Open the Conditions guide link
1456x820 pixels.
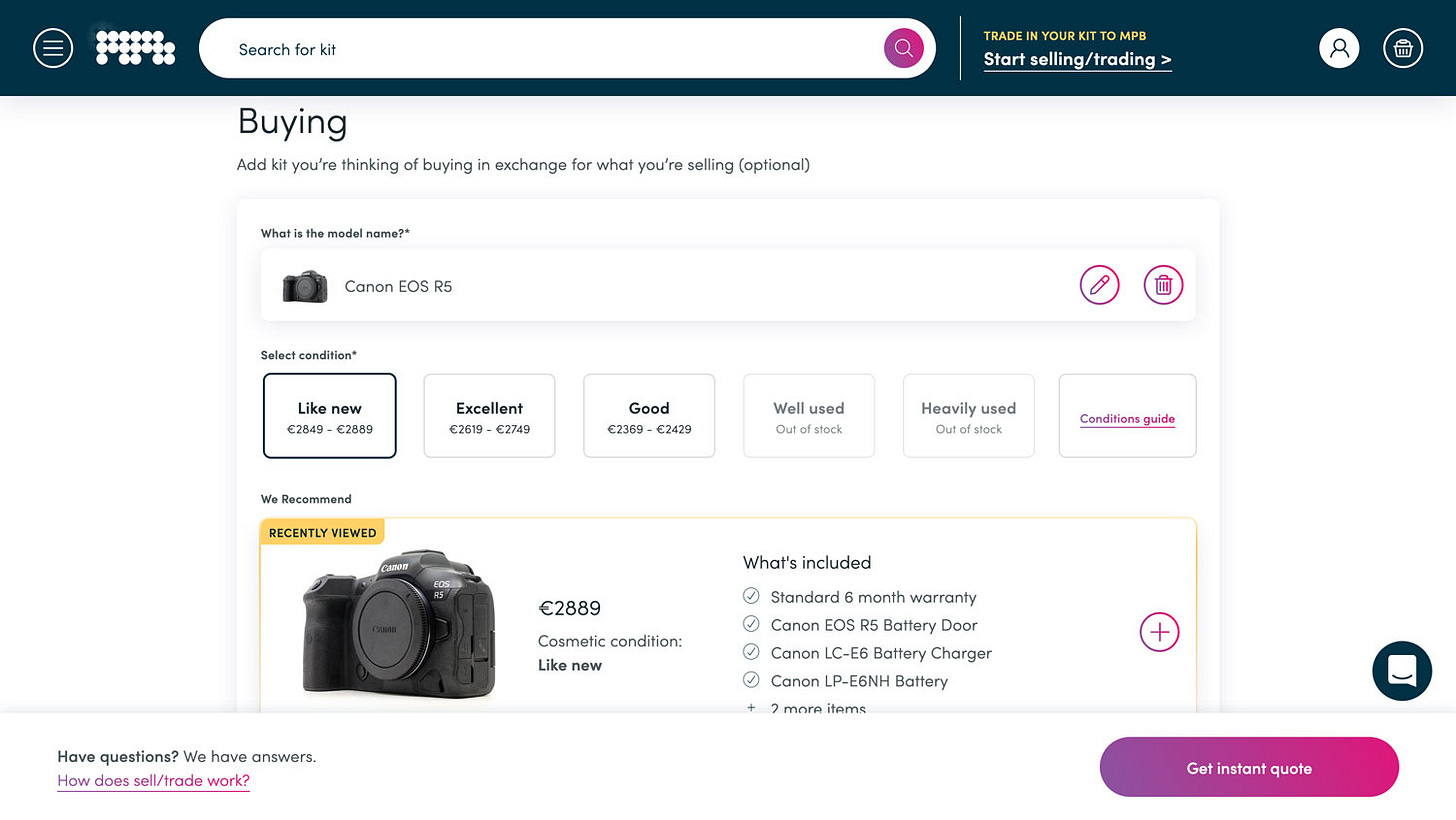point(1127,419)
